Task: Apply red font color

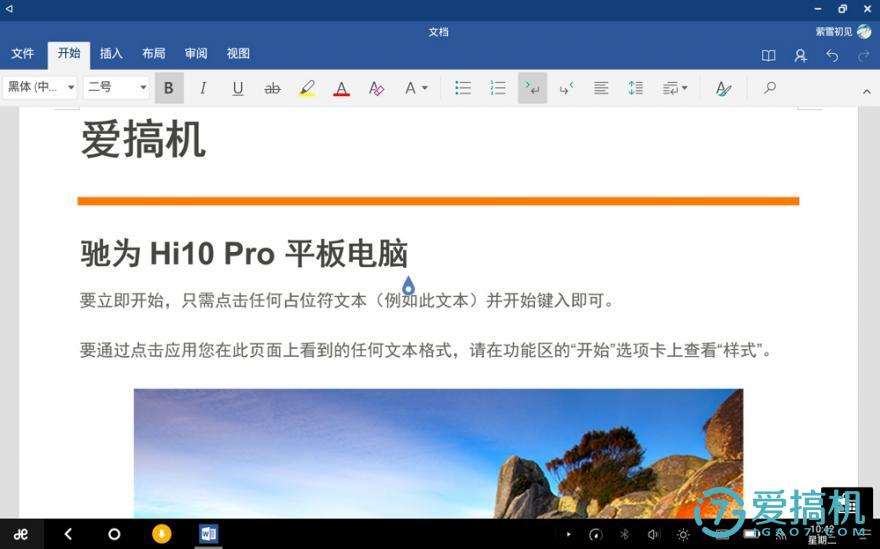Action: pos(341,88)
